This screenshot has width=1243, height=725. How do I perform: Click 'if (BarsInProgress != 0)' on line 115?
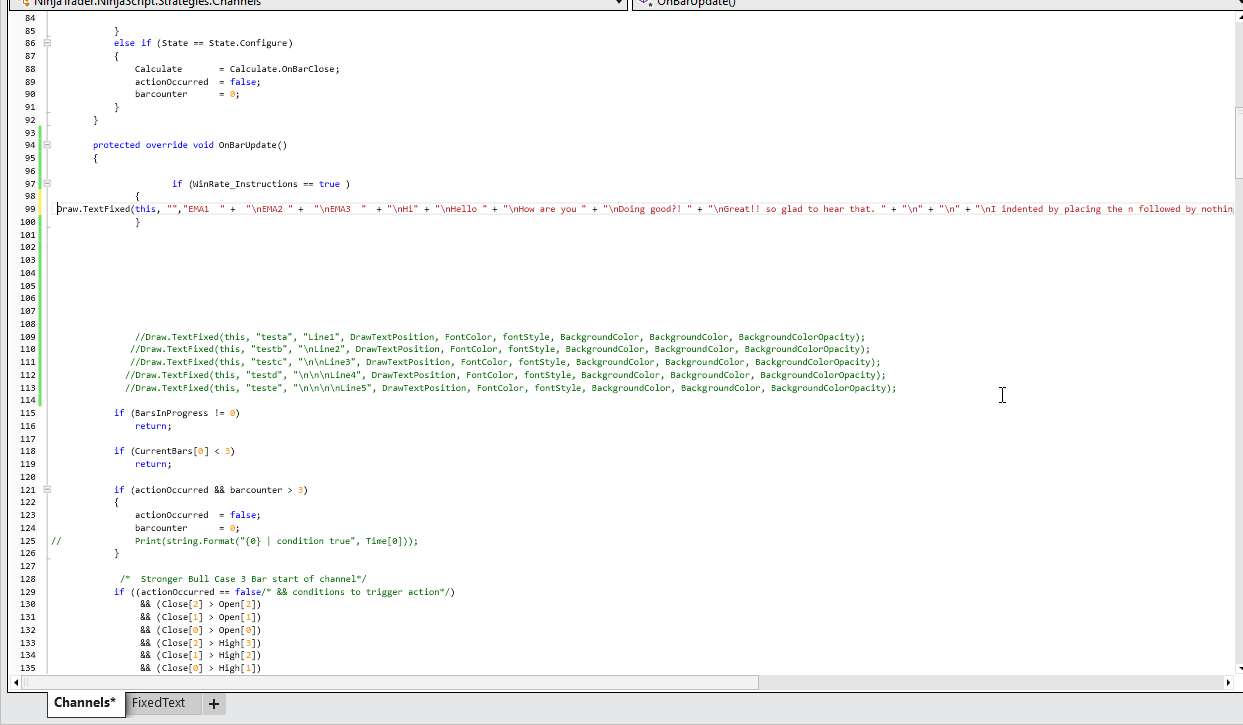click(x=177, y=413)
